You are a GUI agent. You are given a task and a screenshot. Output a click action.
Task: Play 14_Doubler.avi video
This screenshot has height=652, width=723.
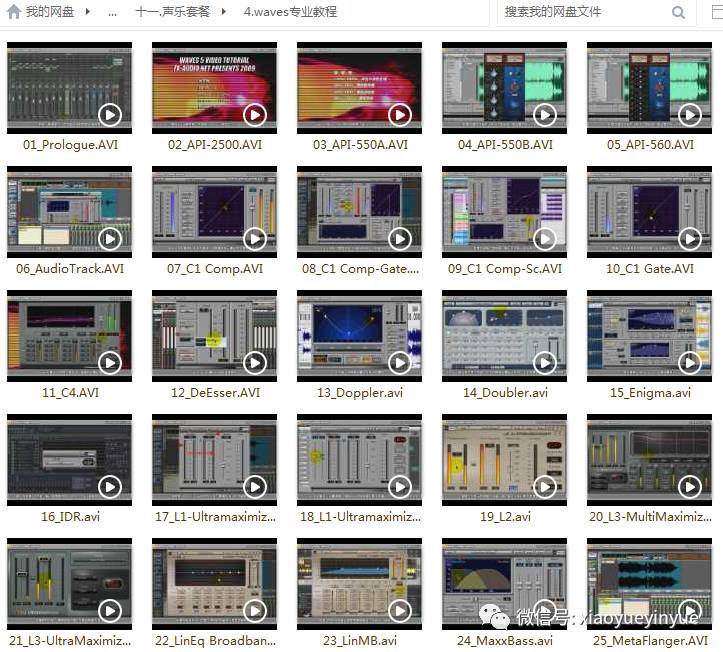click(x=545, y=363)
